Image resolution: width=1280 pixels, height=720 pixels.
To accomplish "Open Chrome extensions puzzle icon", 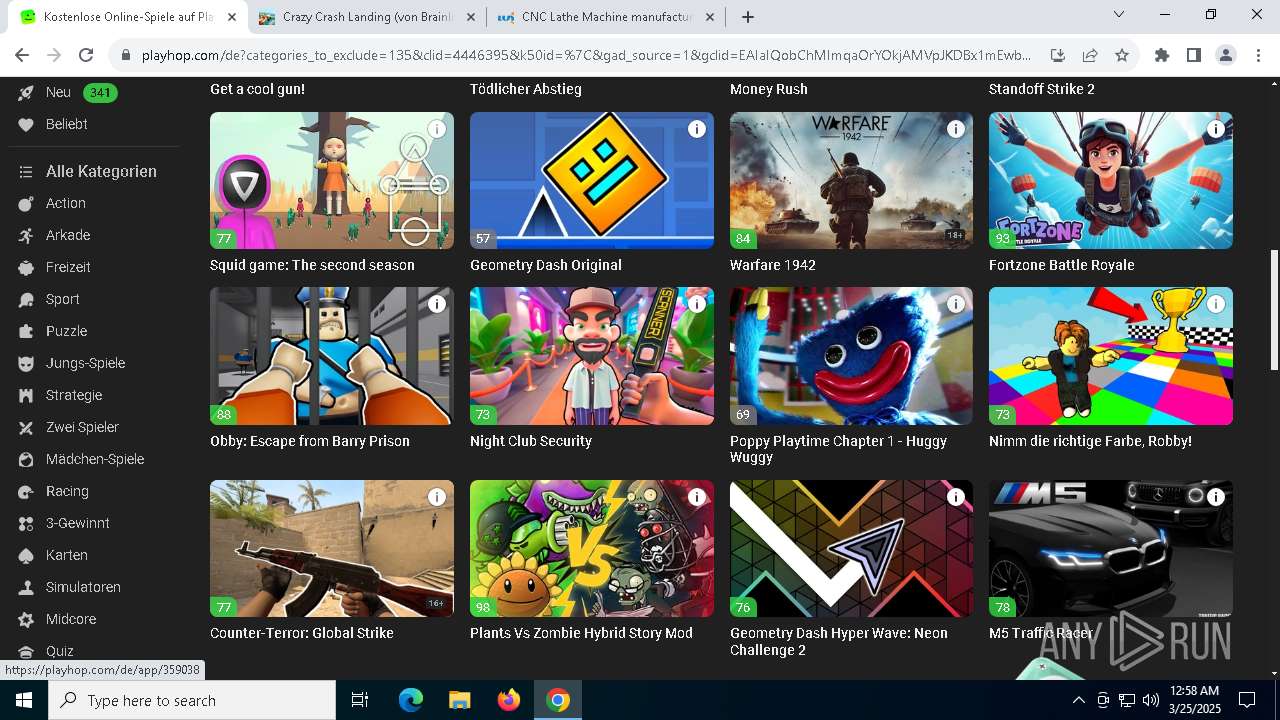I will tap(1162, 55).
